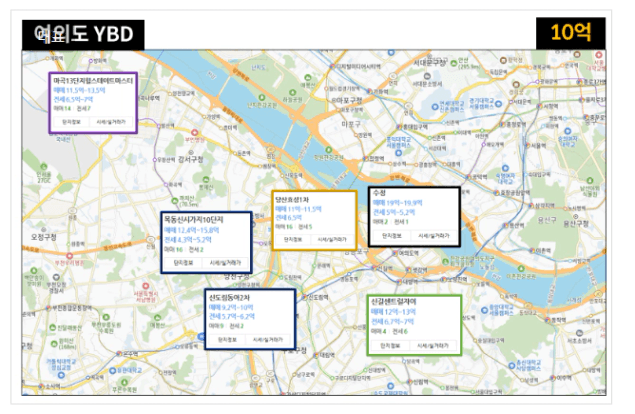Click the 신도림역 subway station marker
The image size is (635, 414).
click(x=306, y=297)
